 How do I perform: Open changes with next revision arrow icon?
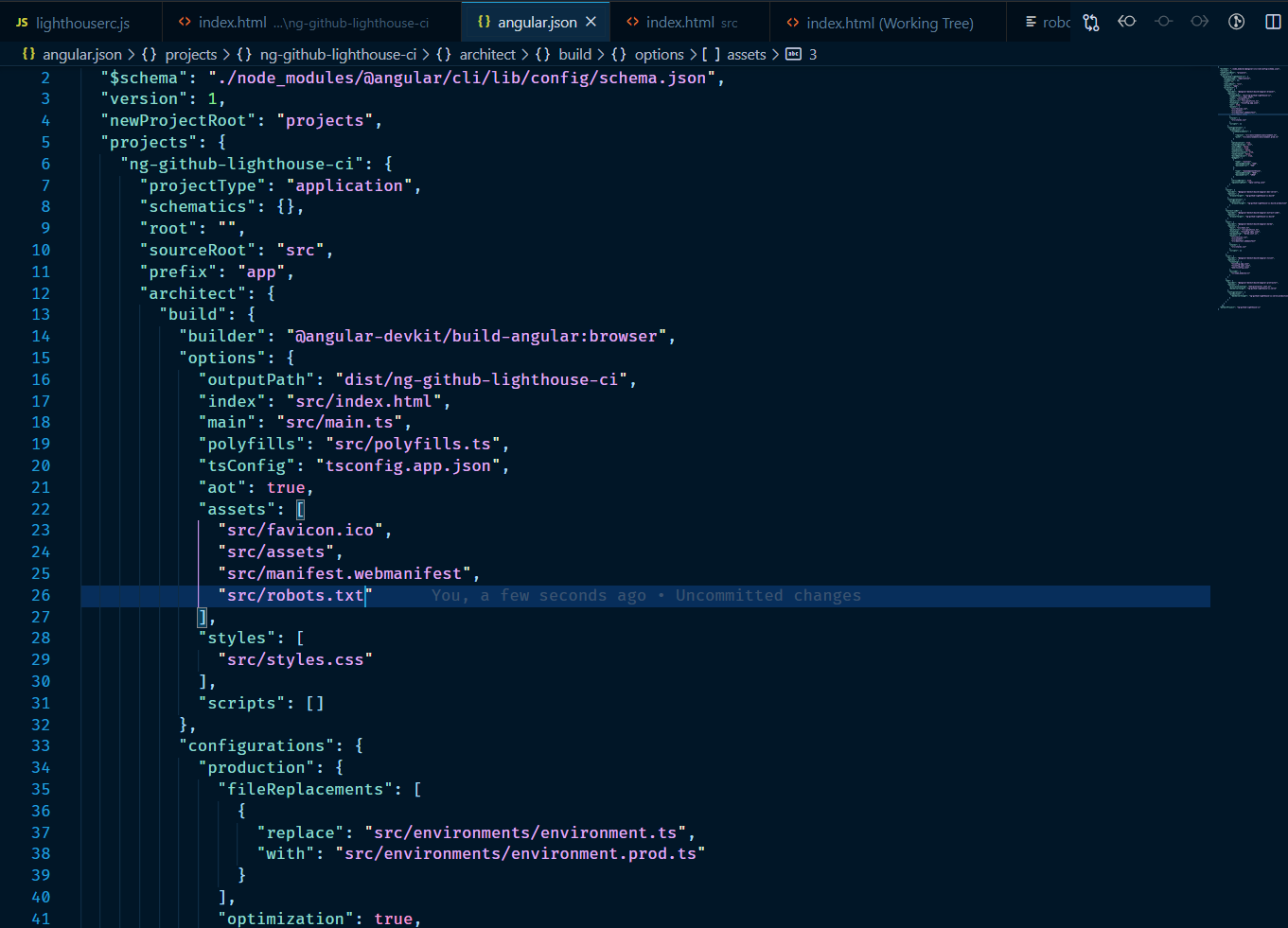(1199, 22)
